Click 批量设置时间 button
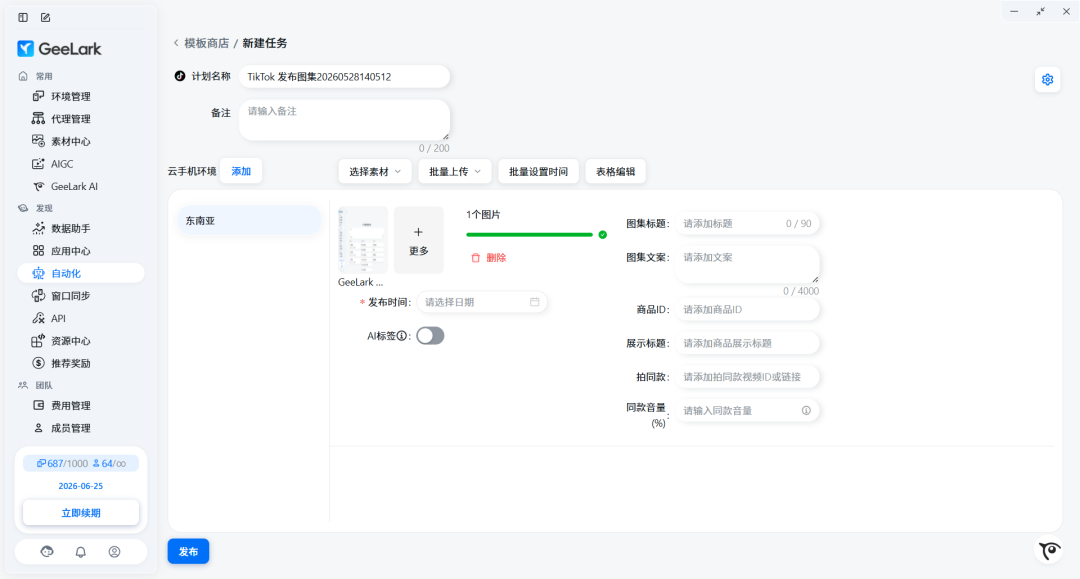Viewport: 1080px width, 579px height. click(538, 171)
